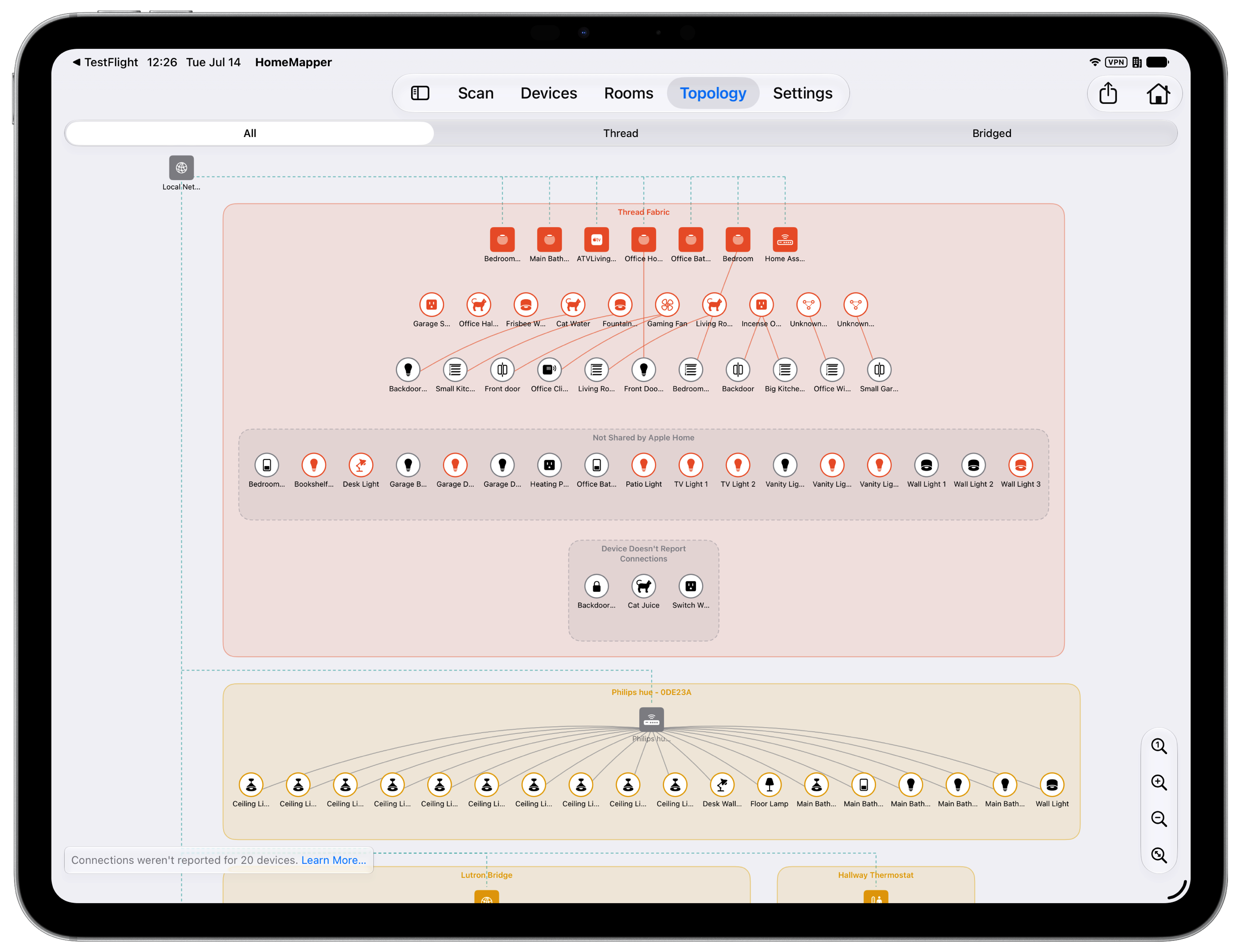Go to the Settings tab

pyautogui.click(x=802, y=93)
